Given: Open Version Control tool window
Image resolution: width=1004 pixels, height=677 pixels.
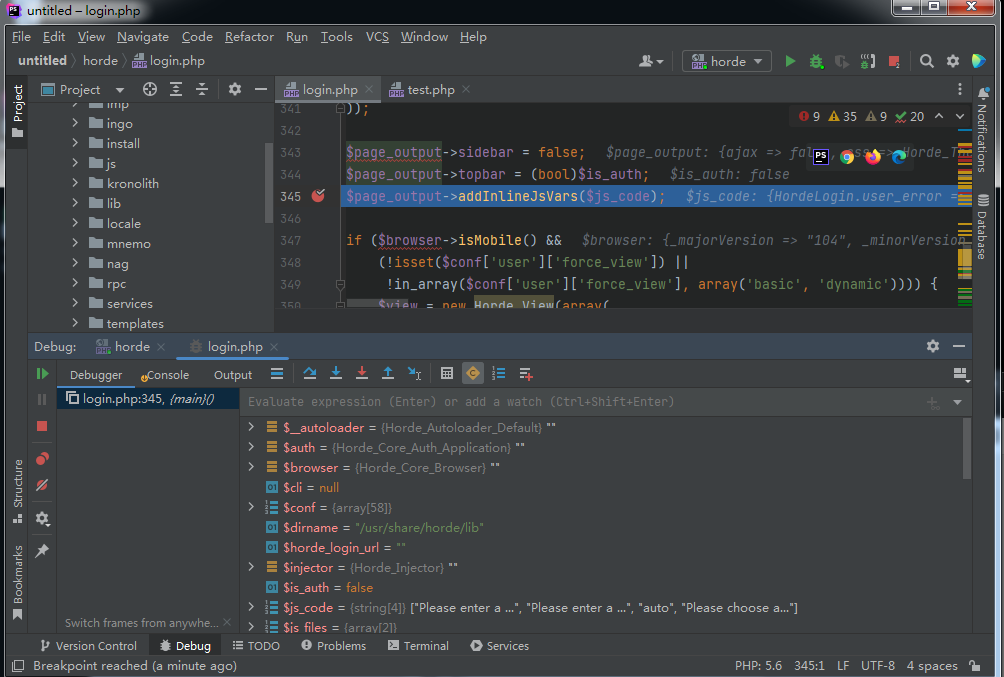Looking at the screenshot, I should point(88,646).
